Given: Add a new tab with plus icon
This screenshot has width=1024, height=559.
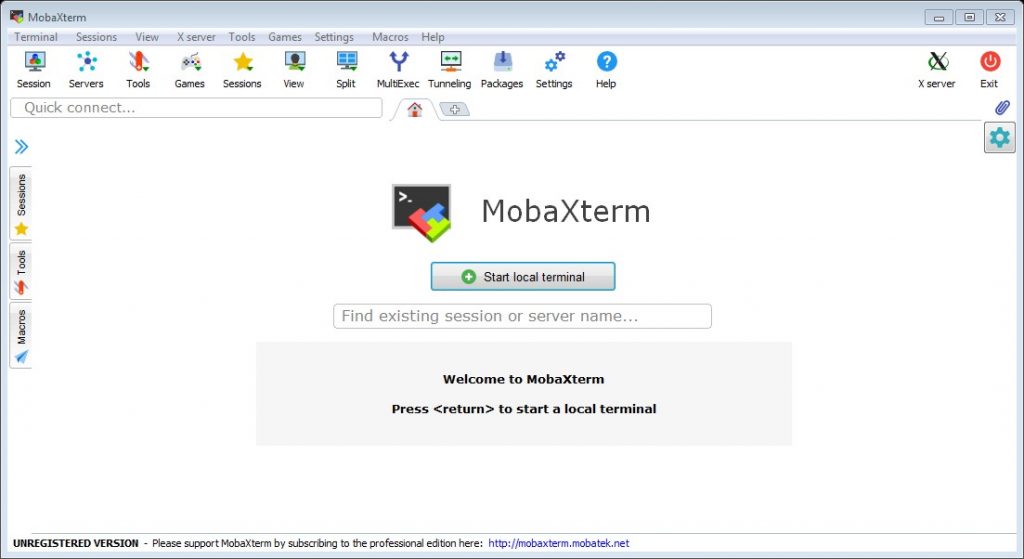Looking at the screenshot, I should [455, 109].
